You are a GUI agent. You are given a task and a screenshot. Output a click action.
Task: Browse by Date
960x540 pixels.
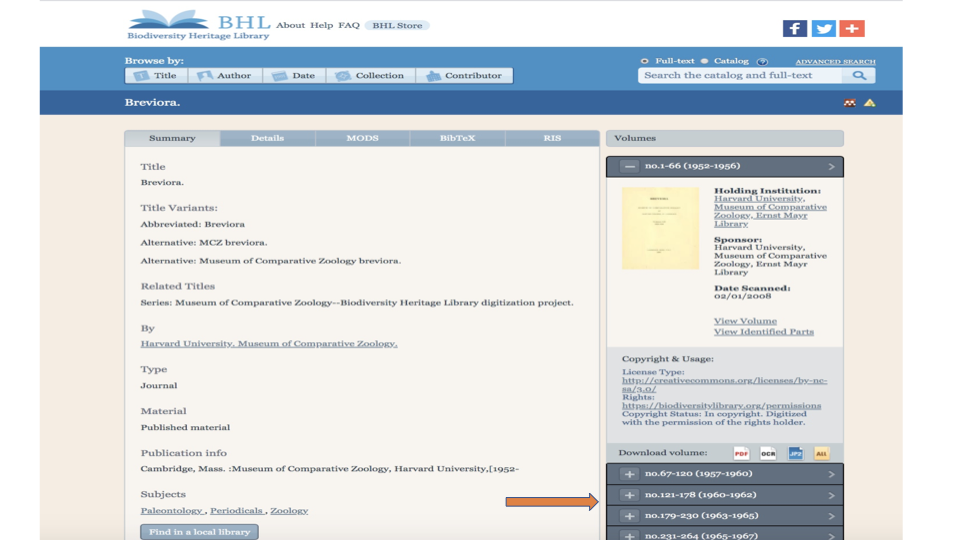[294, 76]
